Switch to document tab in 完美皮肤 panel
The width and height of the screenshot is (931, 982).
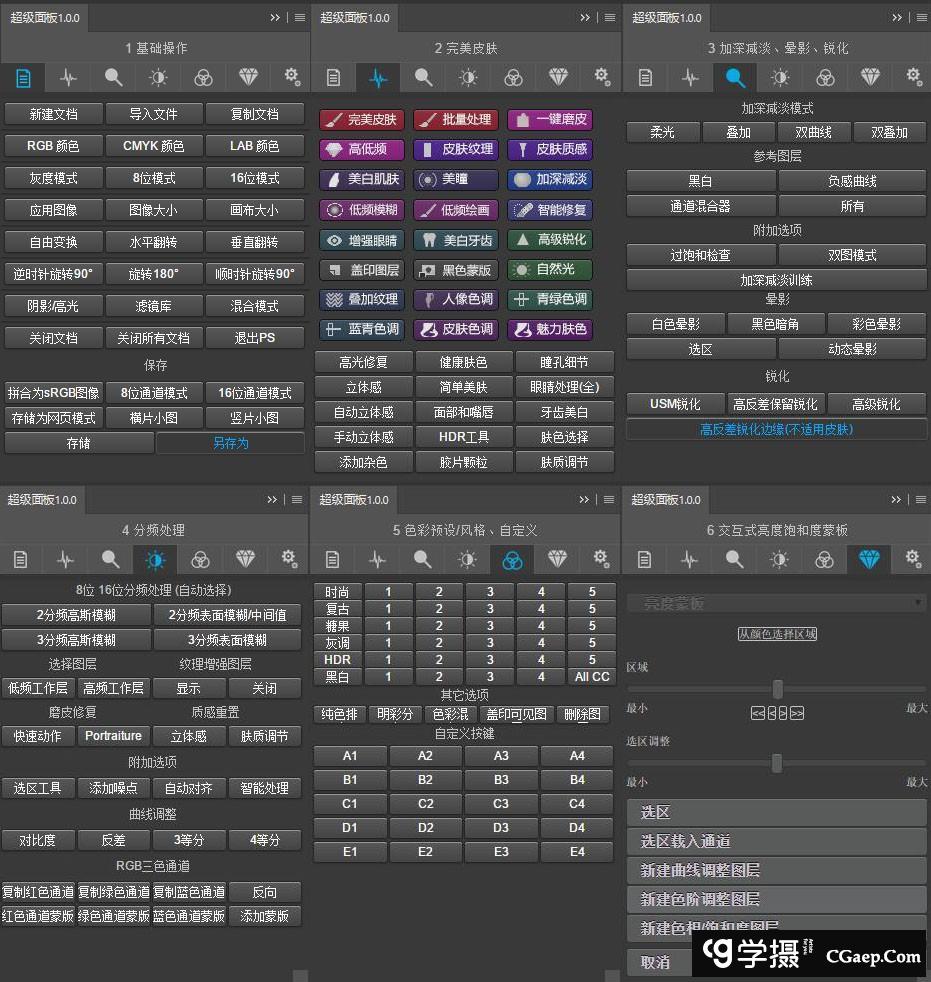tap(334, 77)
